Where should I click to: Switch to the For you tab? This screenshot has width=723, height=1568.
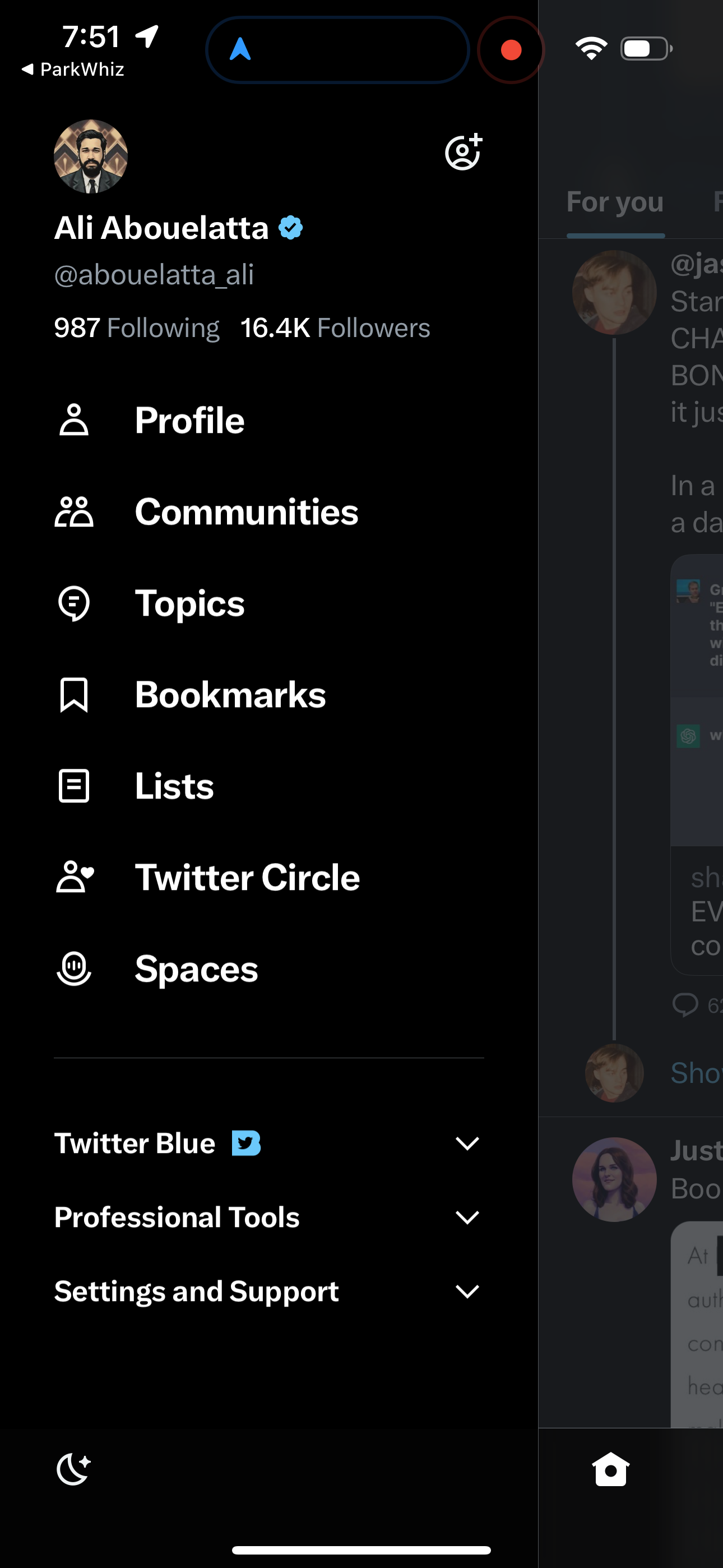[x=615, y=202]
